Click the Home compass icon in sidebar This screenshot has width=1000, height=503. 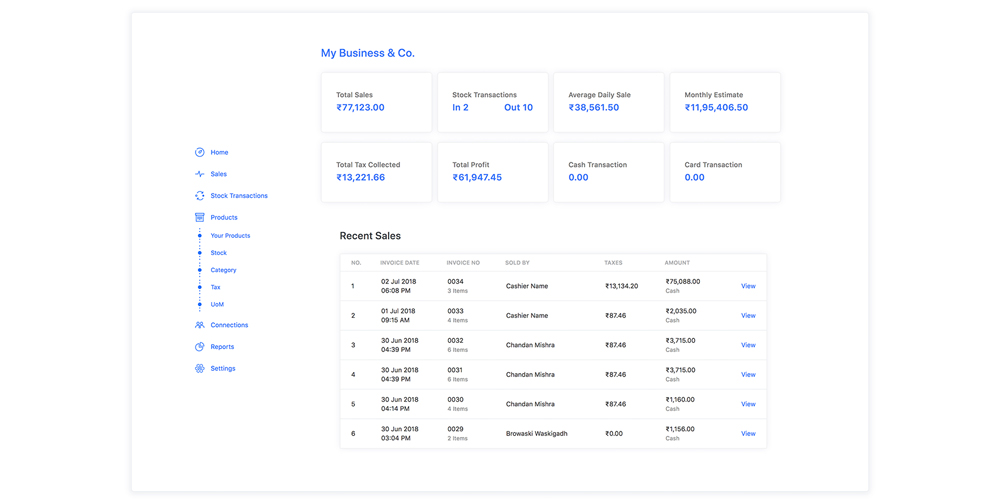(x=200, y=152)
